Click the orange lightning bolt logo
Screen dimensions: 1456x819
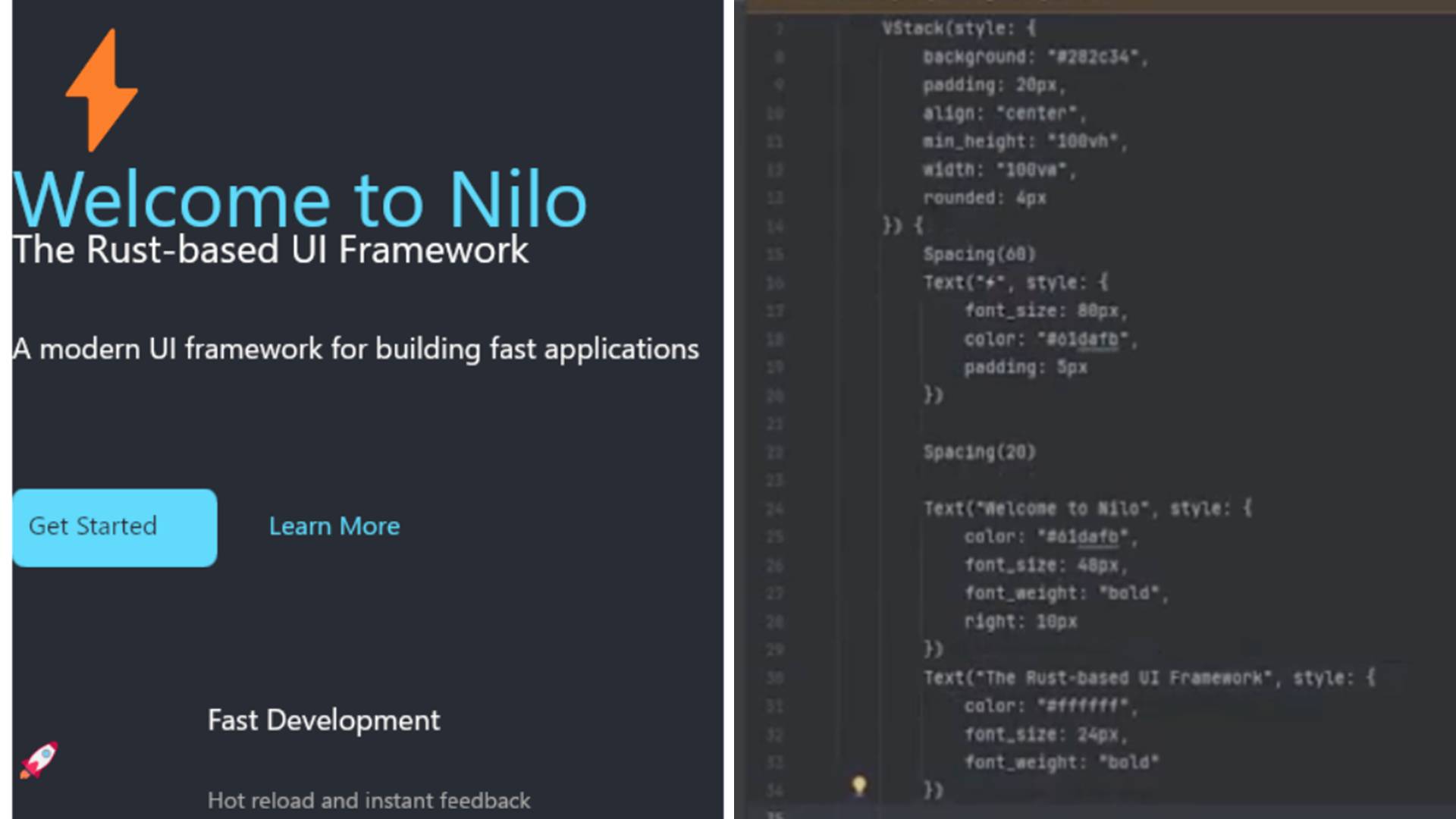tap(102, 91)
